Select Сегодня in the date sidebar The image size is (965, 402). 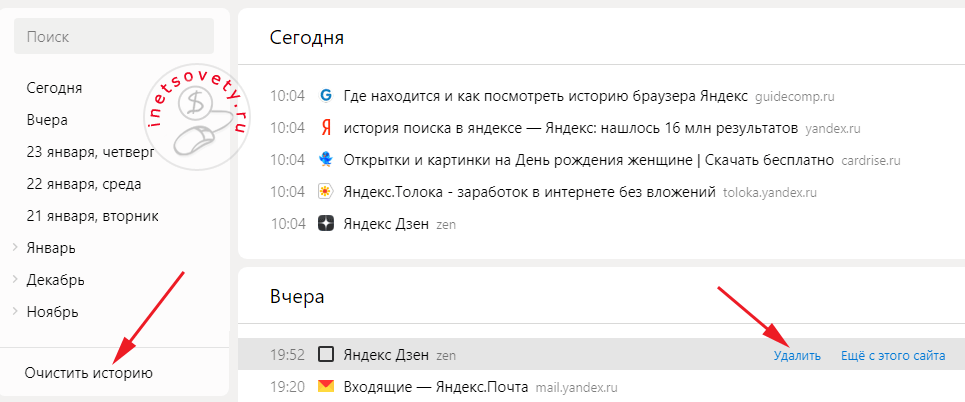click(54, 88)
